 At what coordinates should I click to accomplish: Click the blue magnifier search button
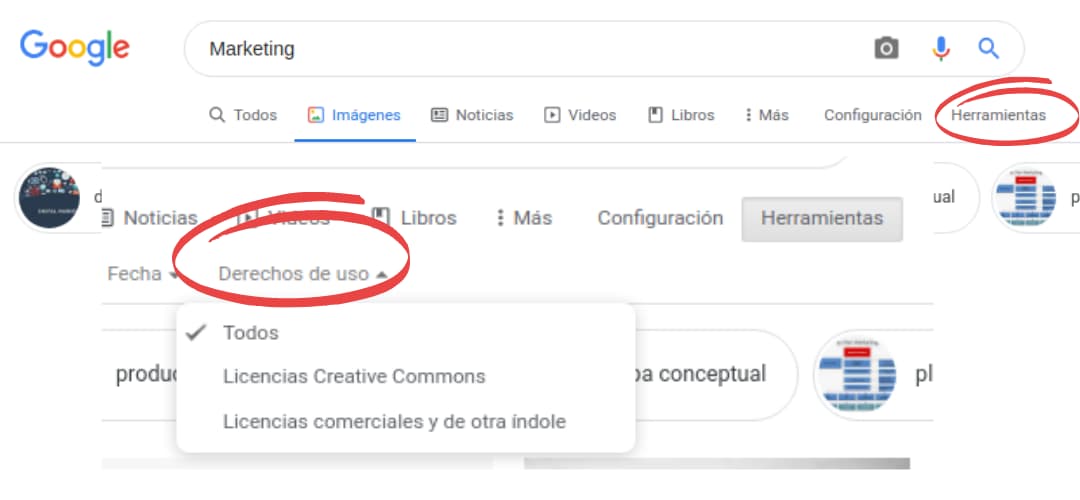(x=988, y=48)
